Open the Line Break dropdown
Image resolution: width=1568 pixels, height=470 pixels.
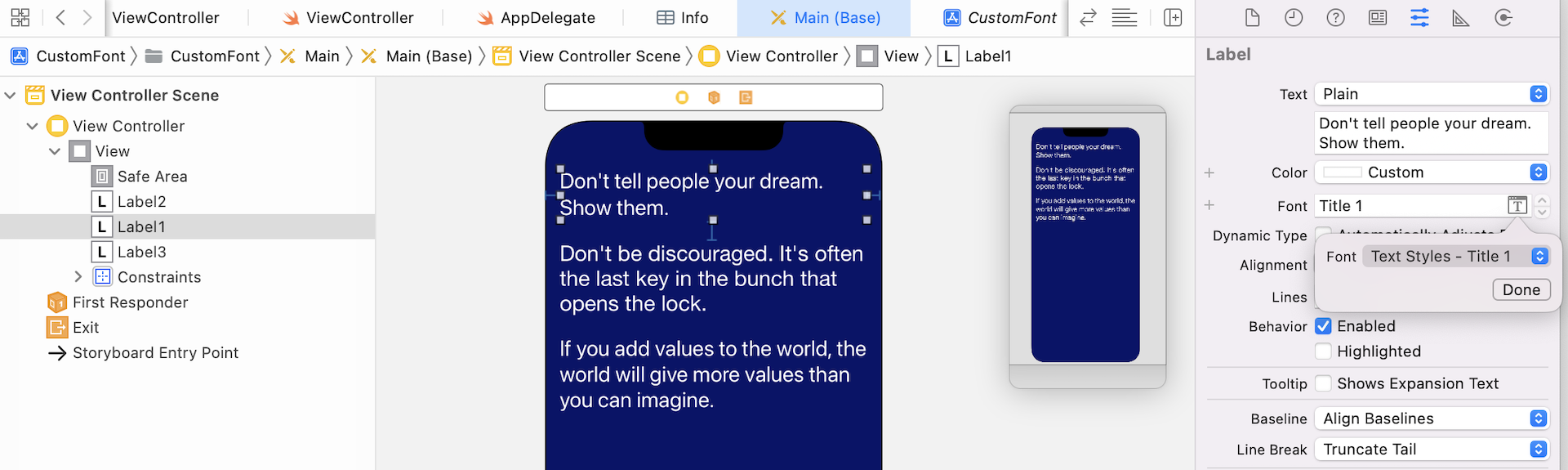pyautogui.click(x=1431, y=450)
